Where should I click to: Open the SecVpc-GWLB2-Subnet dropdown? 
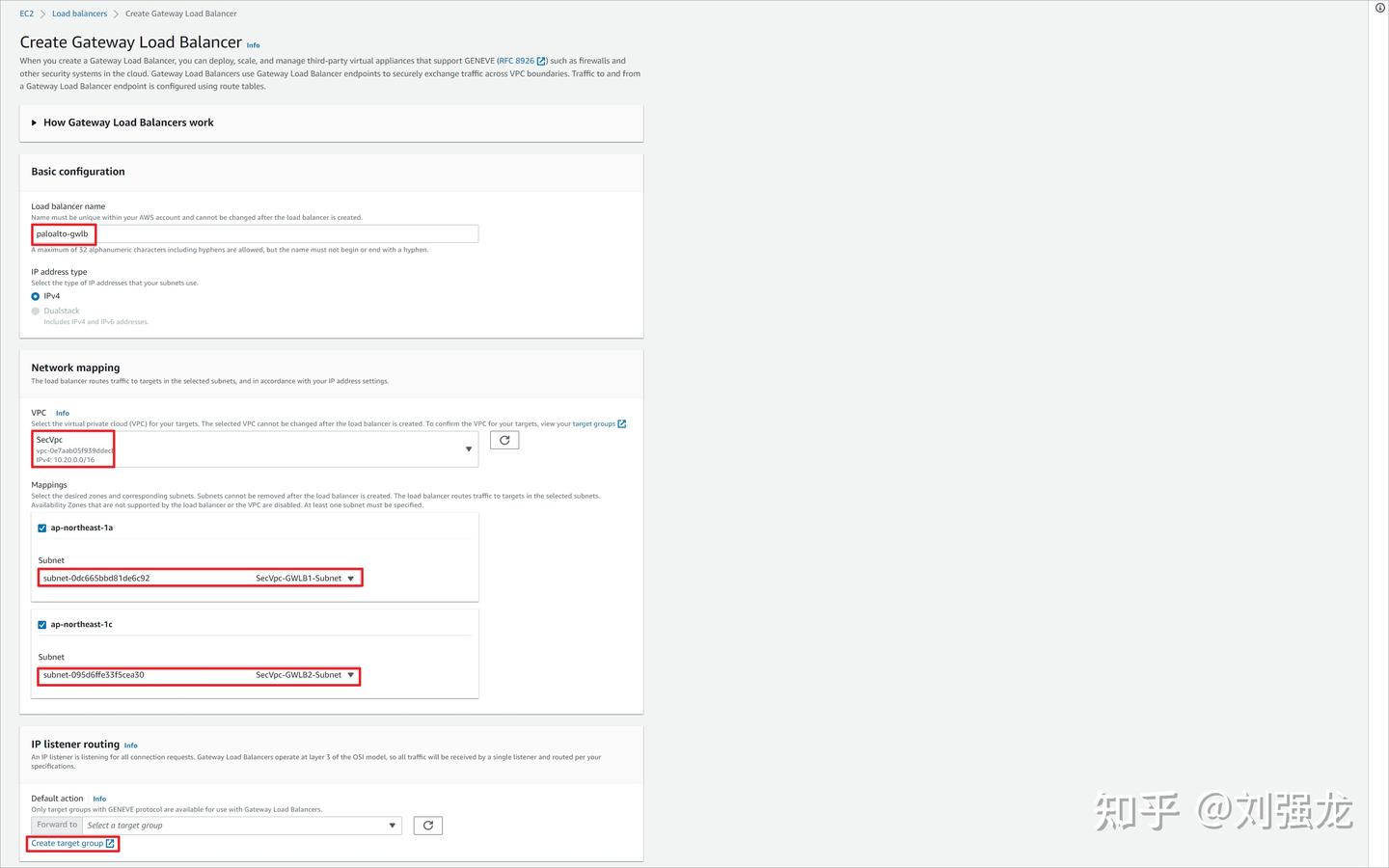(x=351, y=675)
